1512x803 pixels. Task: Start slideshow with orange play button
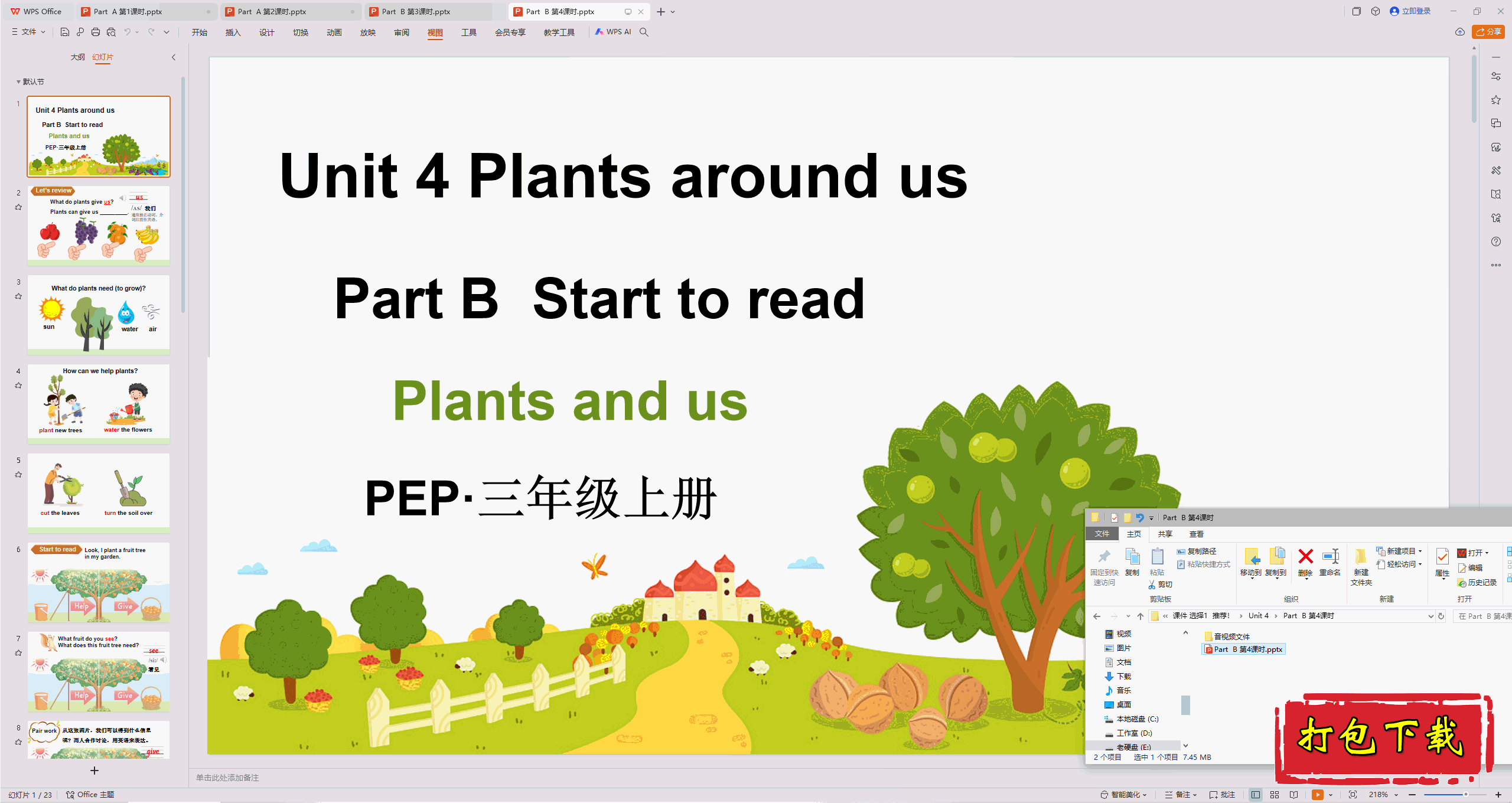pyautogui.click(x=1318, y=795)
